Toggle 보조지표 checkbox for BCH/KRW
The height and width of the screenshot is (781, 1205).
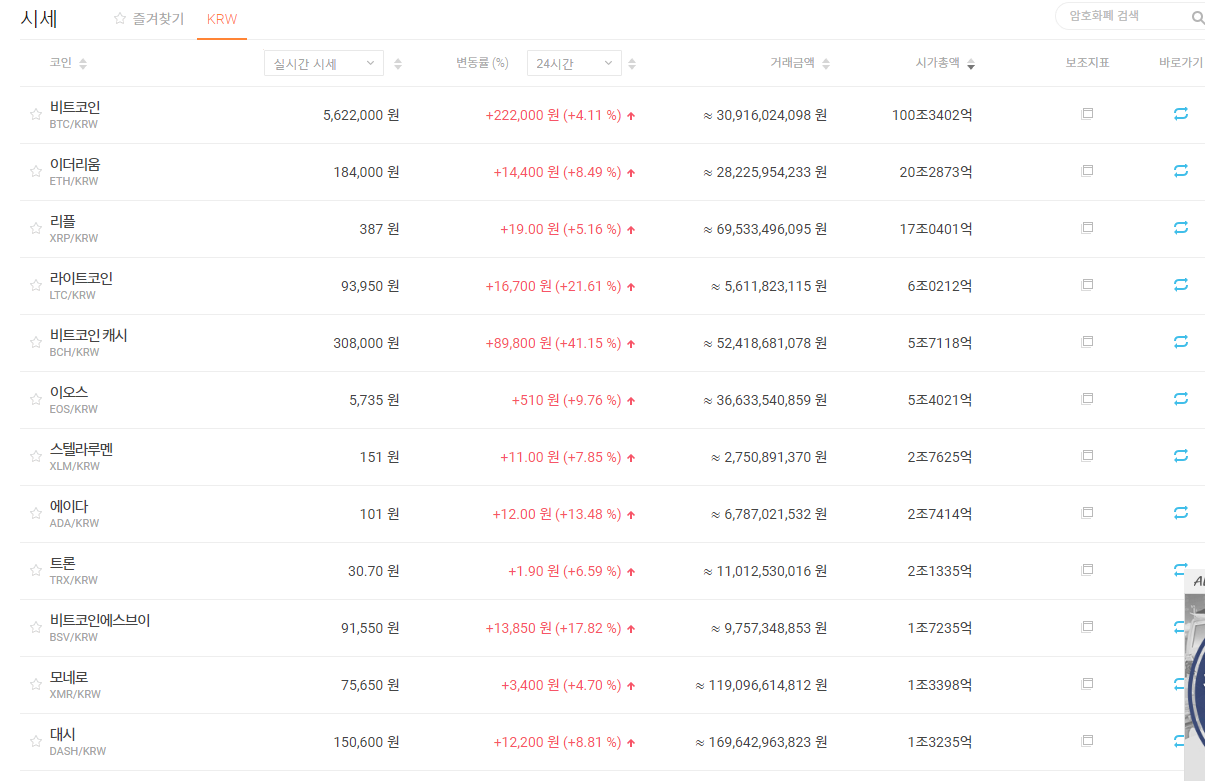coord(1088,342)
